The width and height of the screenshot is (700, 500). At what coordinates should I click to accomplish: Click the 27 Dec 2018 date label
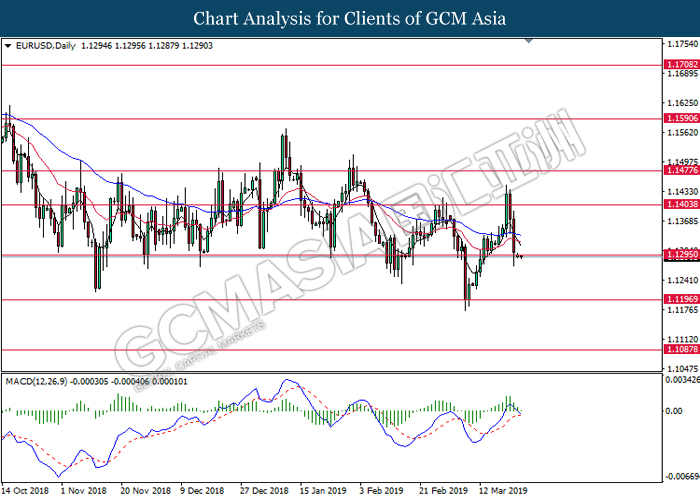[264, 491]
